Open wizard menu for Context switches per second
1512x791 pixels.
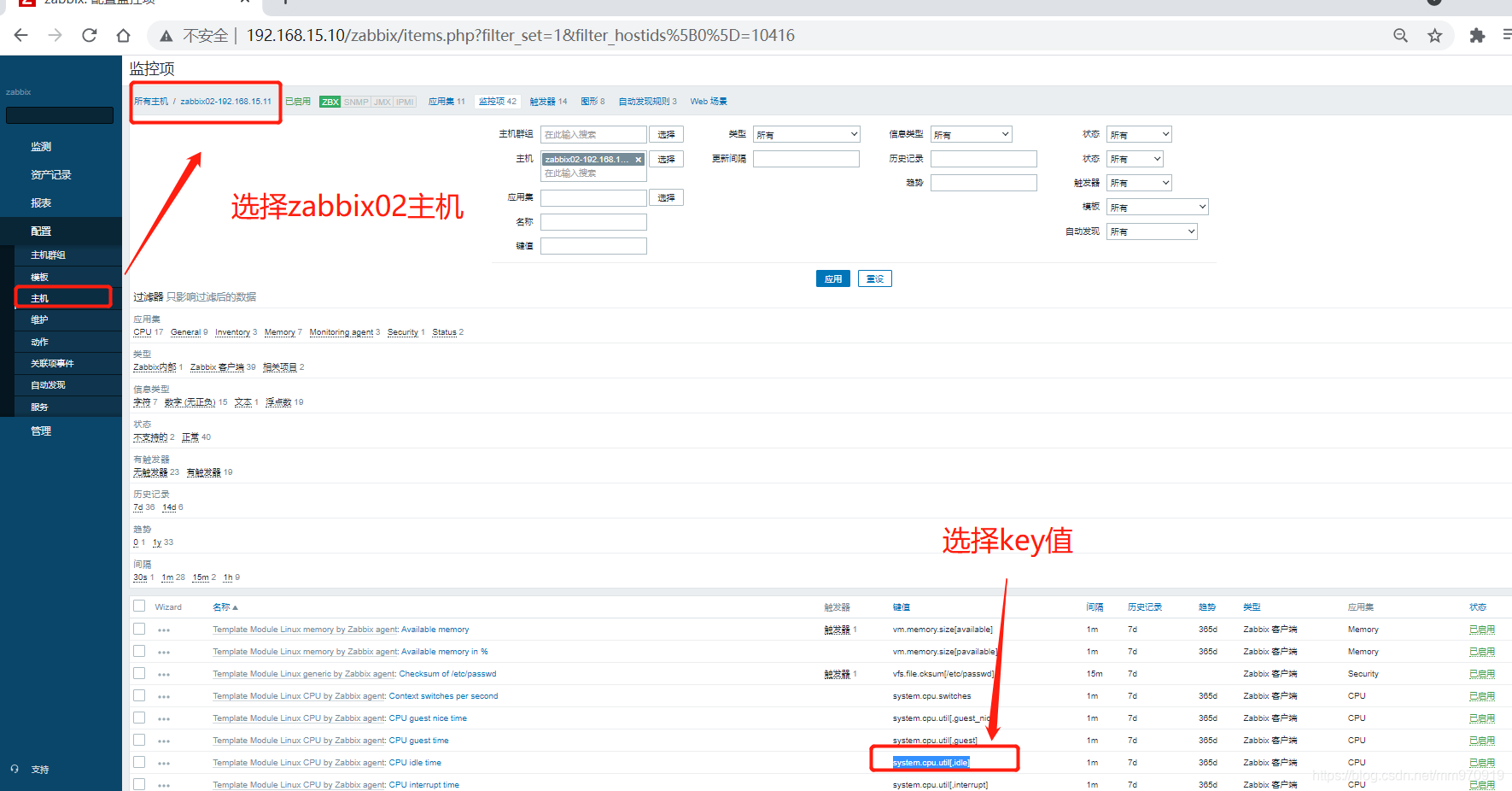tap(164, 697)
